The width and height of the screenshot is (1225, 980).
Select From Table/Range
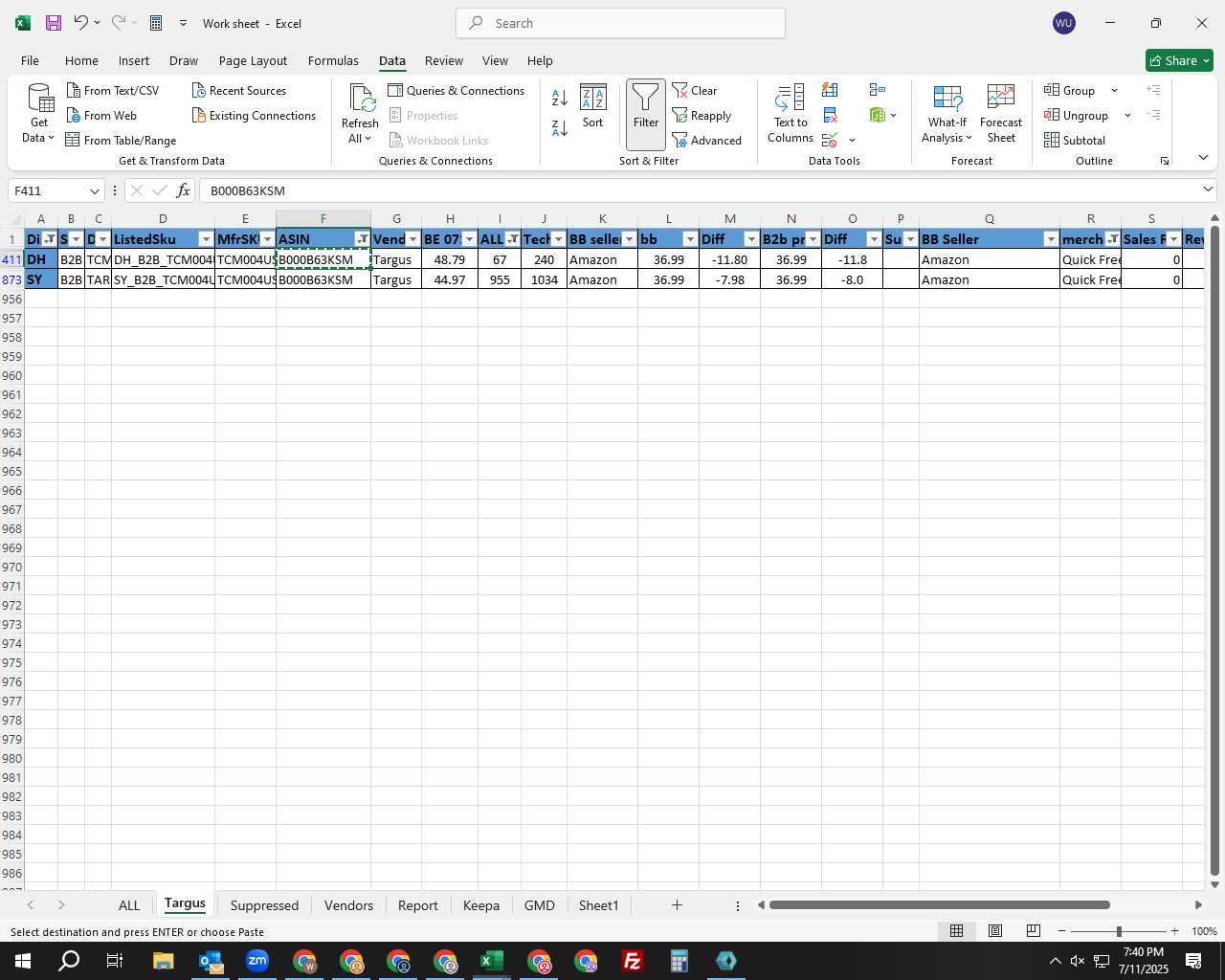[x=121, y=140]
